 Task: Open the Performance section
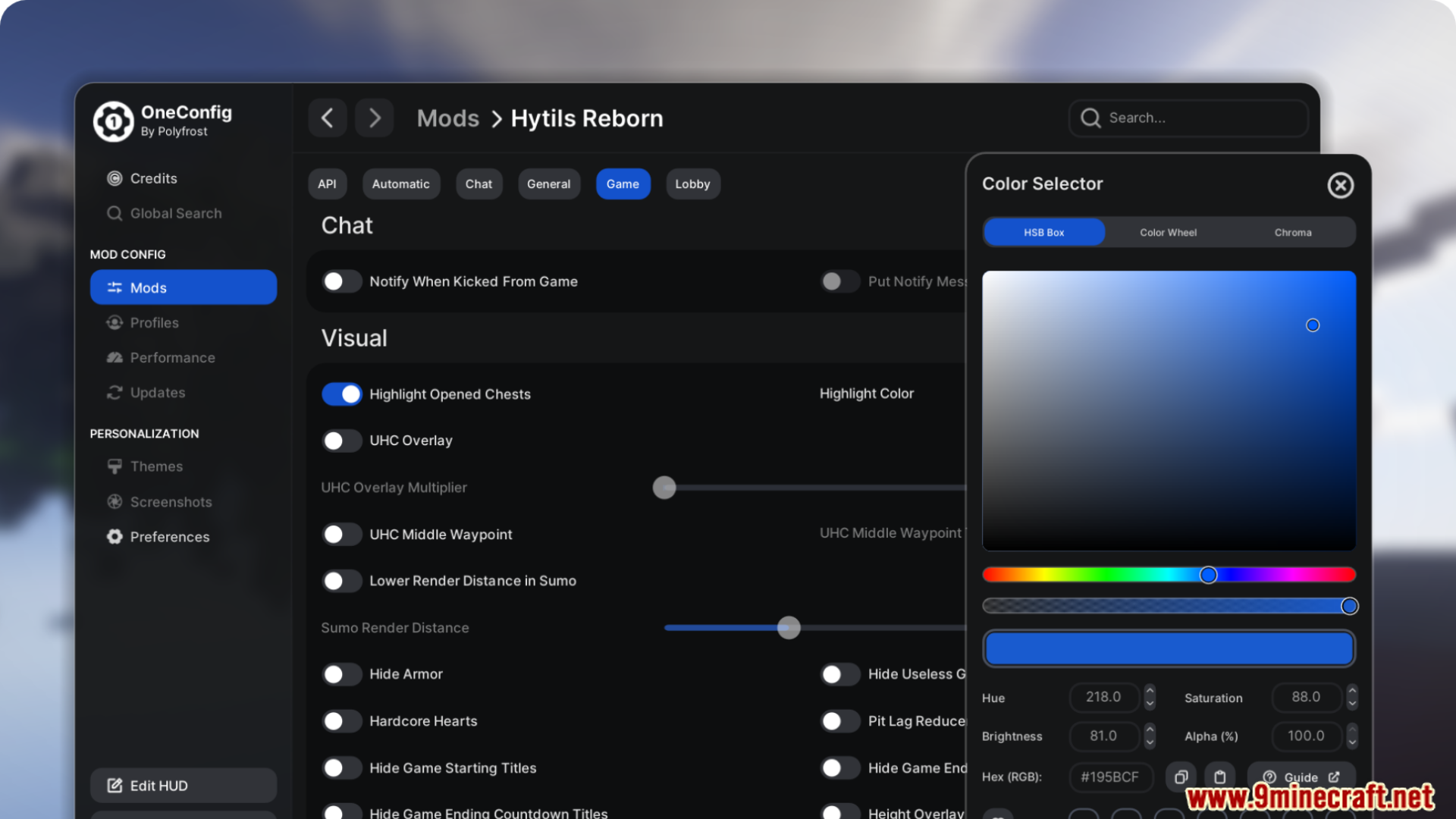pos(161,357)
